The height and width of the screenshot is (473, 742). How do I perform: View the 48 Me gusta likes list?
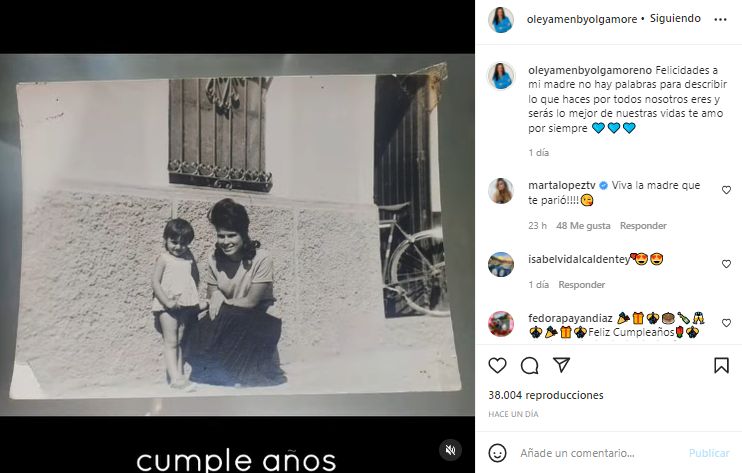[583, 226]
